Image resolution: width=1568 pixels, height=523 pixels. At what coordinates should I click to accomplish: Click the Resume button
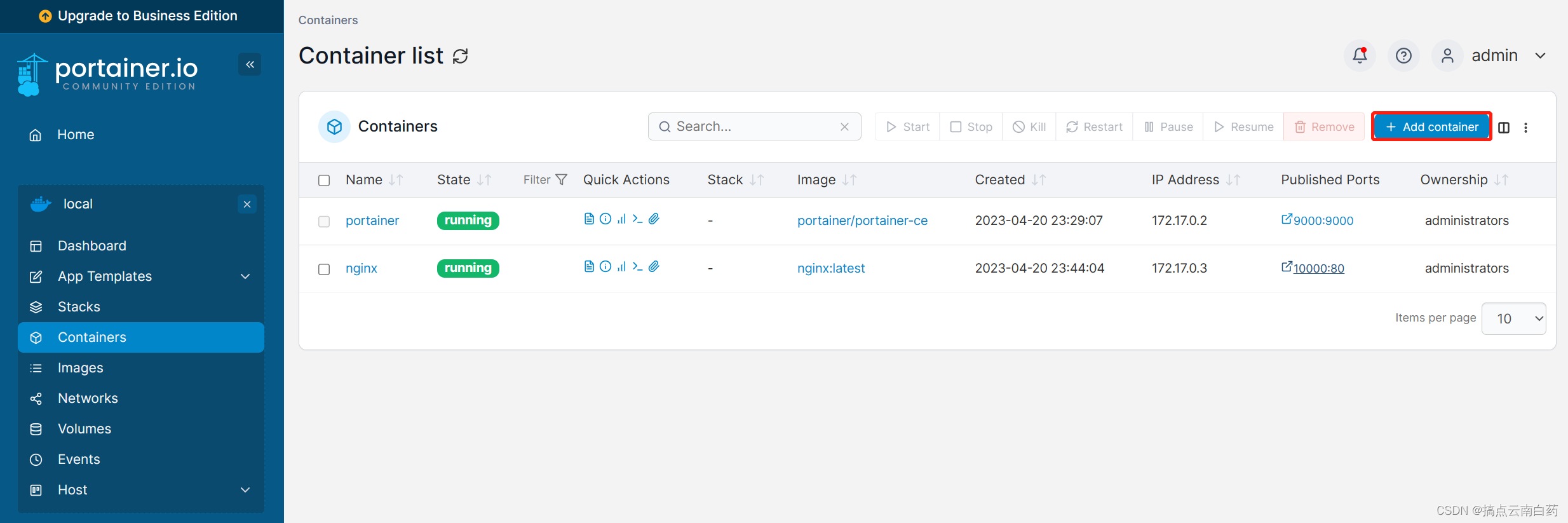click(1243, 127)
